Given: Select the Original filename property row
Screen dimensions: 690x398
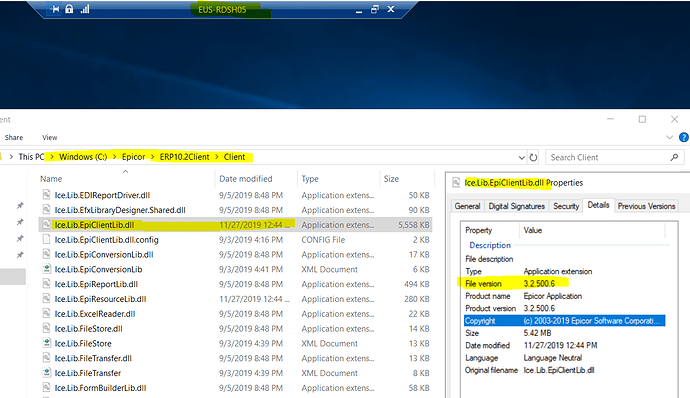Looking at the screenshot, I should (x=565, y=370).
